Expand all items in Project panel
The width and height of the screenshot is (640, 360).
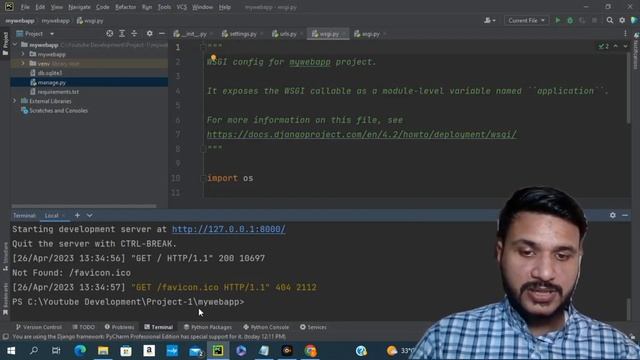122,33
